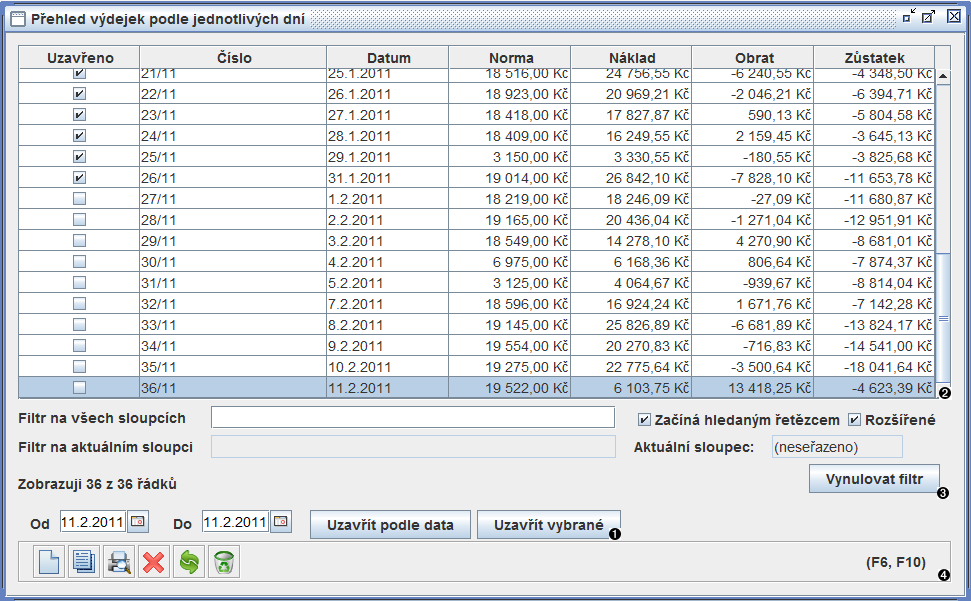The height and width of the screenshot is (601, 971).
Task: Check the Uzavřeno box for row 27/11
Action: click(x=79, y=199)
